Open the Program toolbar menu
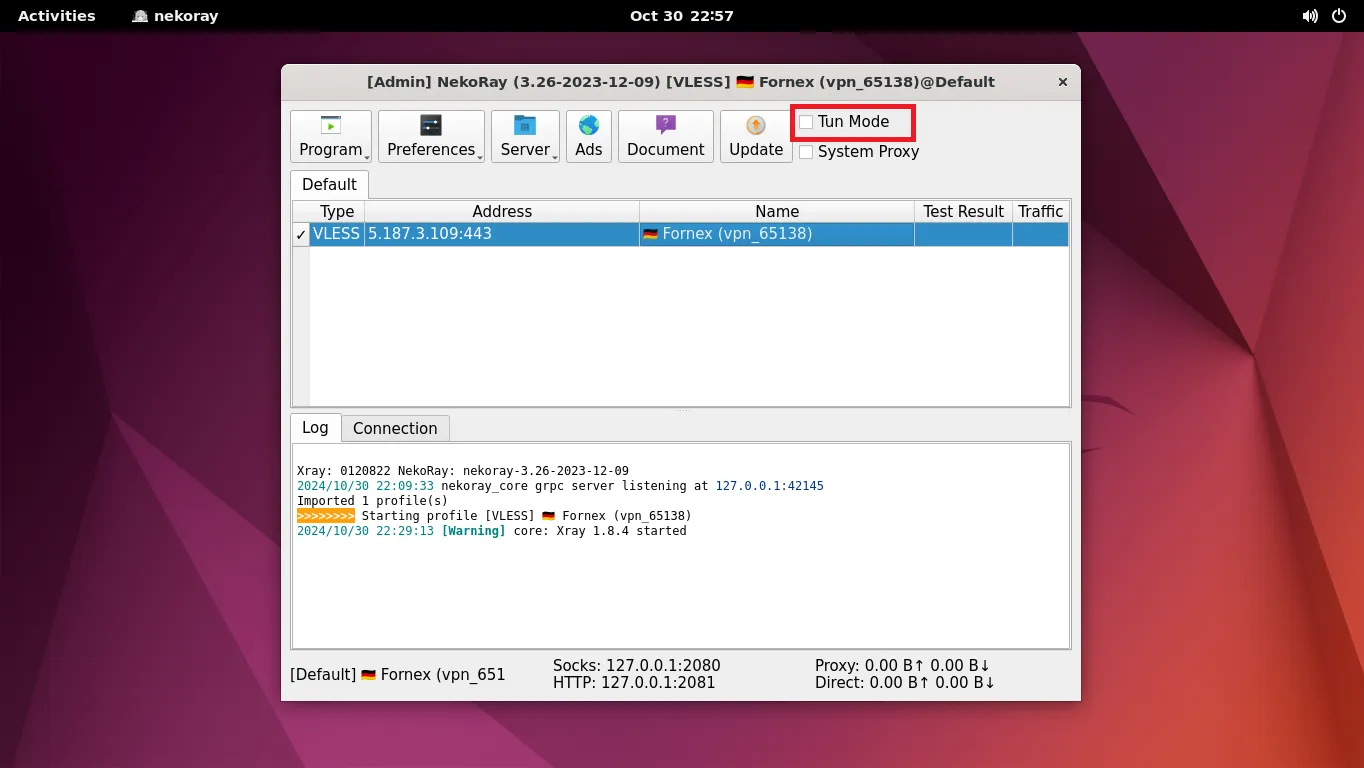The width and height of the screenshot is (1364, 768). pyautogui.click(x=331, y=136)
